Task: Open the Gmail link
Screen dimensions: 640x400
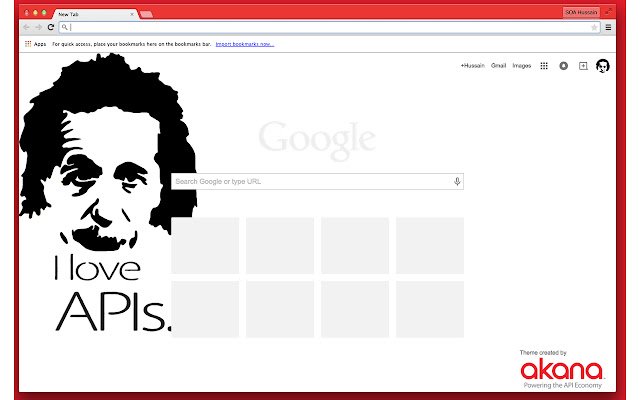Action: (498, 66)
